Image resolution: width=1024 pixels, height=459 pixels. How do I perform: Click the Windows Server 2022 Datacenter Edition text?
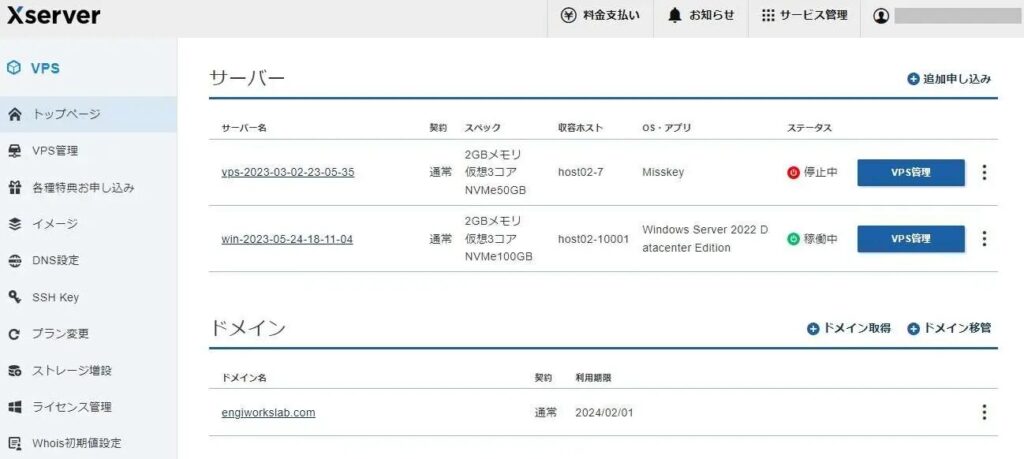click(x=705, y=239)
